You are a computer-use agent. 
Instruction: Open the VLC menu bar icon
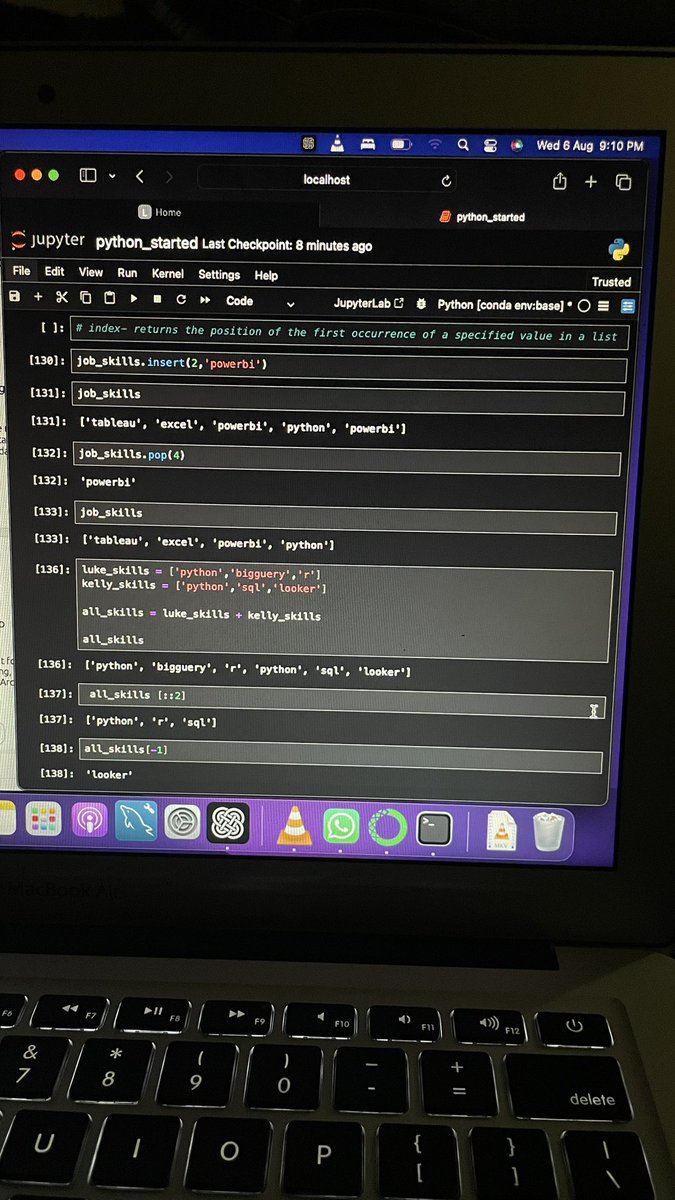[x=337, y=144]
